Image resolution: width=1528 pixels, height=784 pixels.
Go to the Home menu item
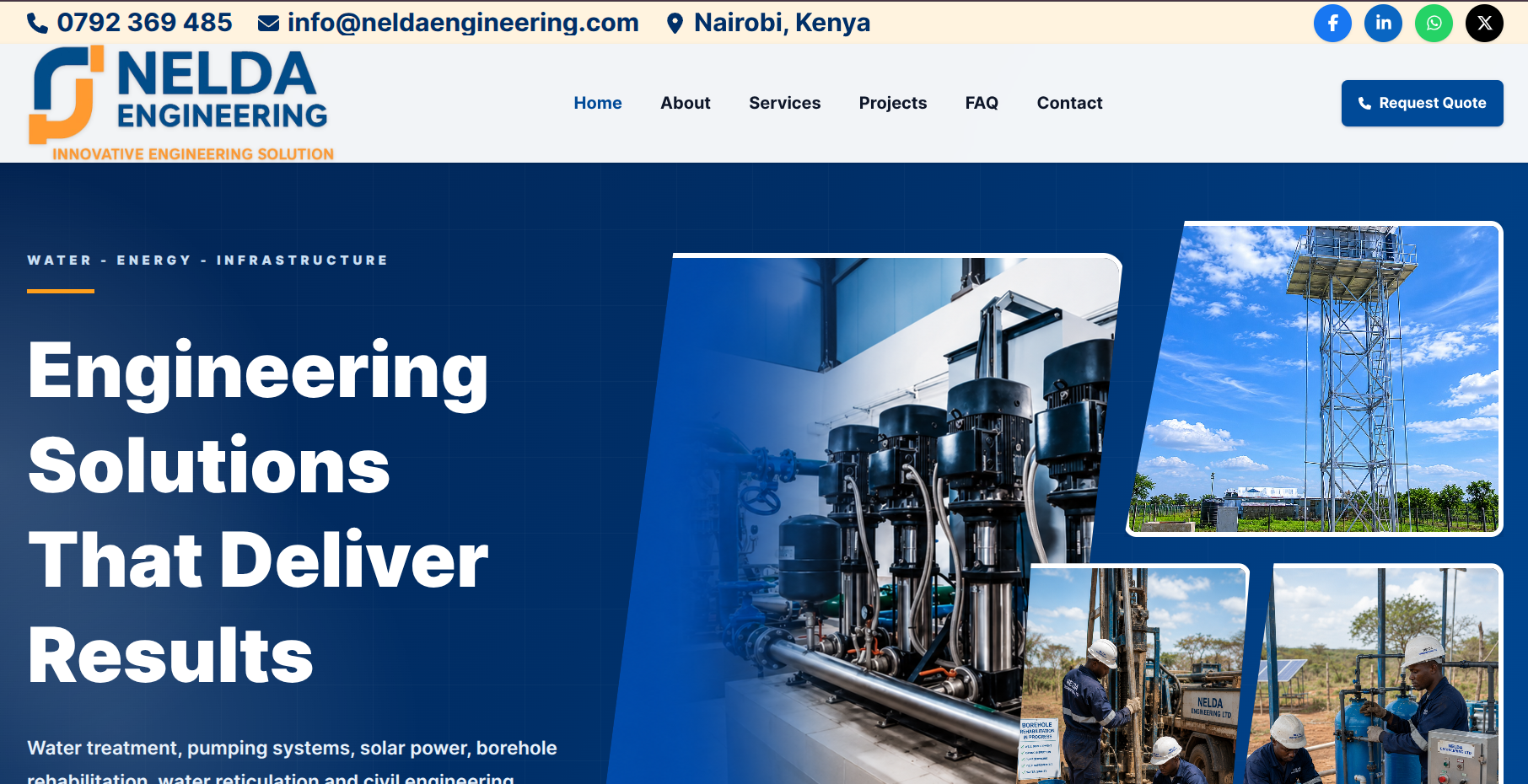pyautogui.click(x=598, y=103)
